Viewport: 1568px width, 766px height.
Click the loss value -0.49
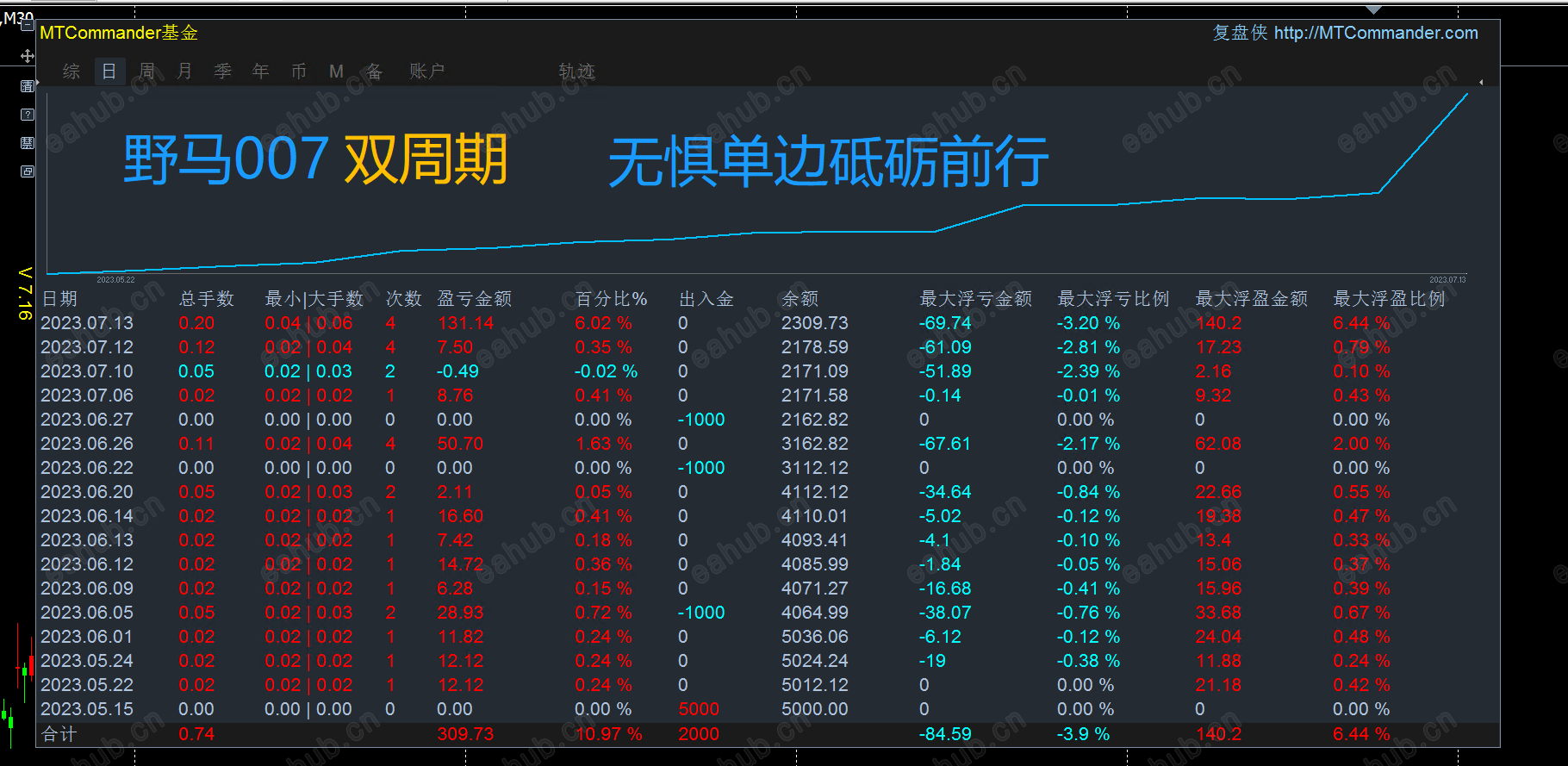(x=458, y=371)
